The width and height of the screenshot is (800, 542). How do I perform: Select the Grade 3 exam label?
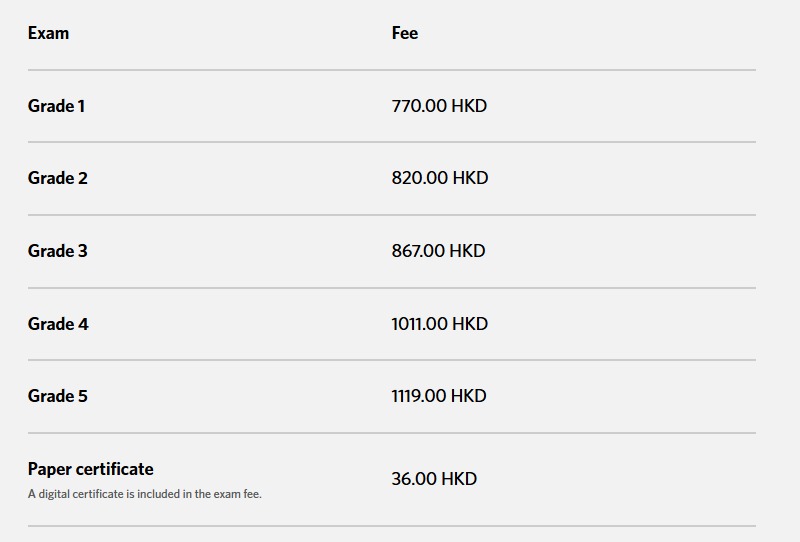tap(58, 251)
